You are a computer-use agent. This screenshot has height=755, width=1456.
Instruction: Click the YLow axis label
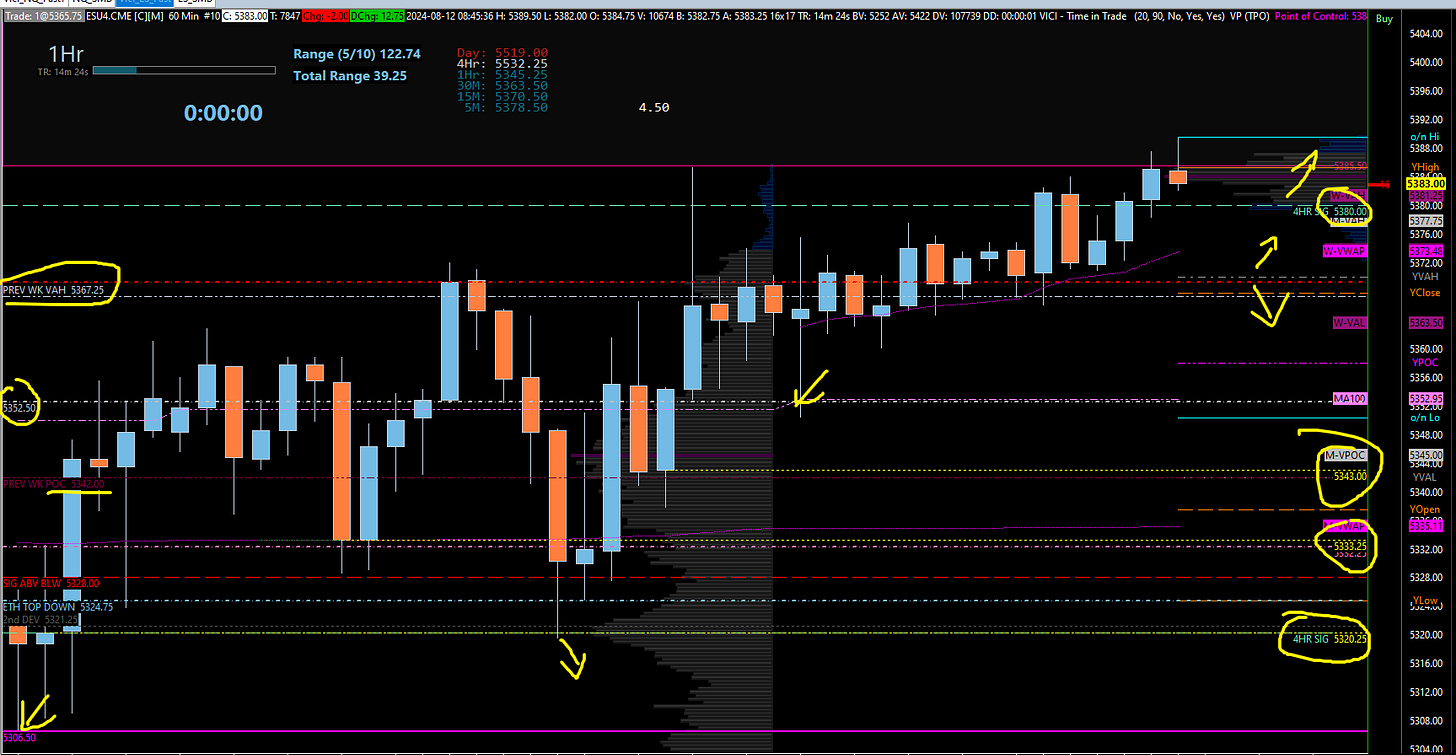point(1425,600)
